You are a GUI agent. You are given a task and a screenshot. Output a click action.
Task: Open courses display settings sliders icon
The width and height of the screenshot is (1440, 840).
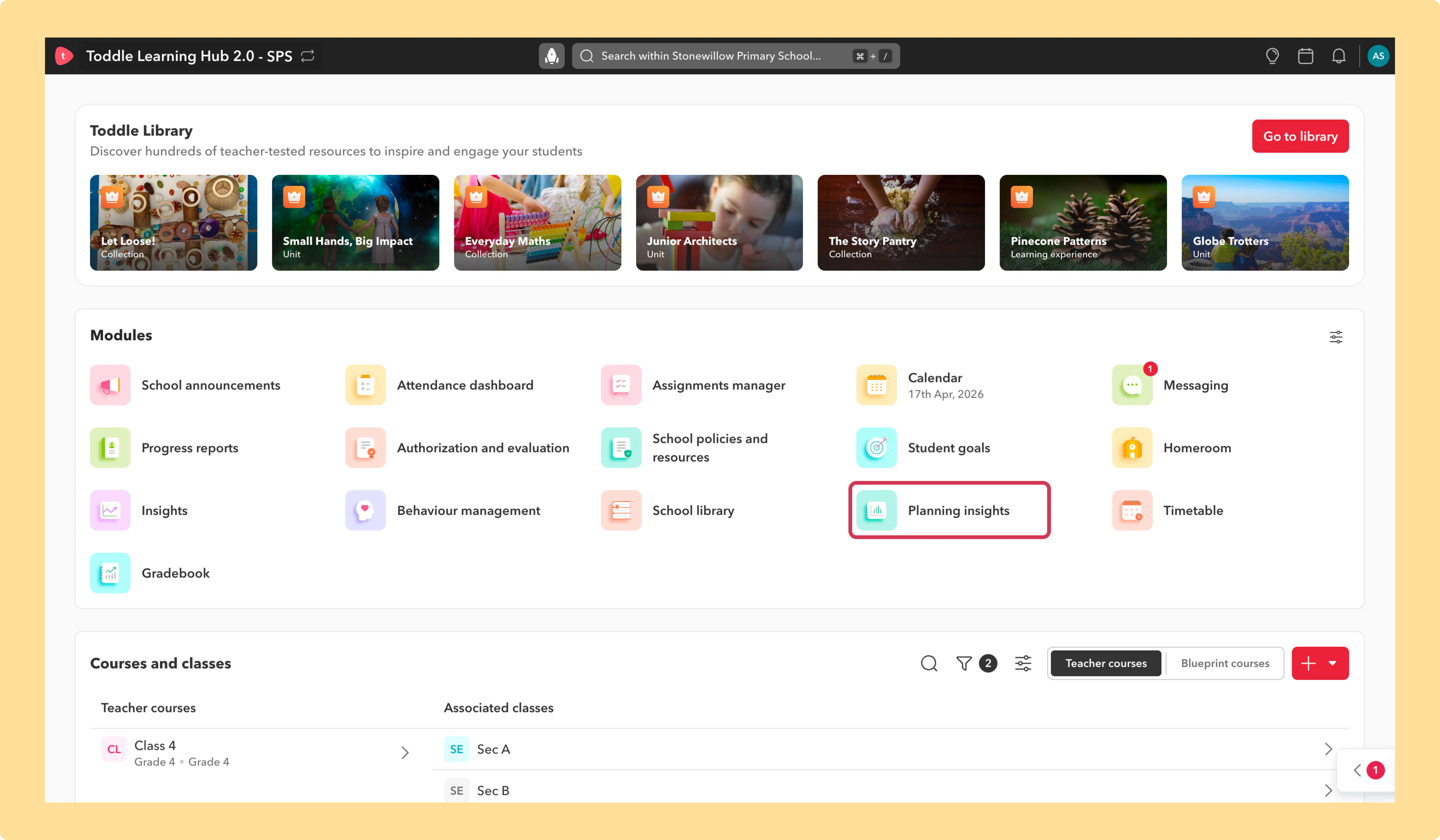coord(1023,664)
